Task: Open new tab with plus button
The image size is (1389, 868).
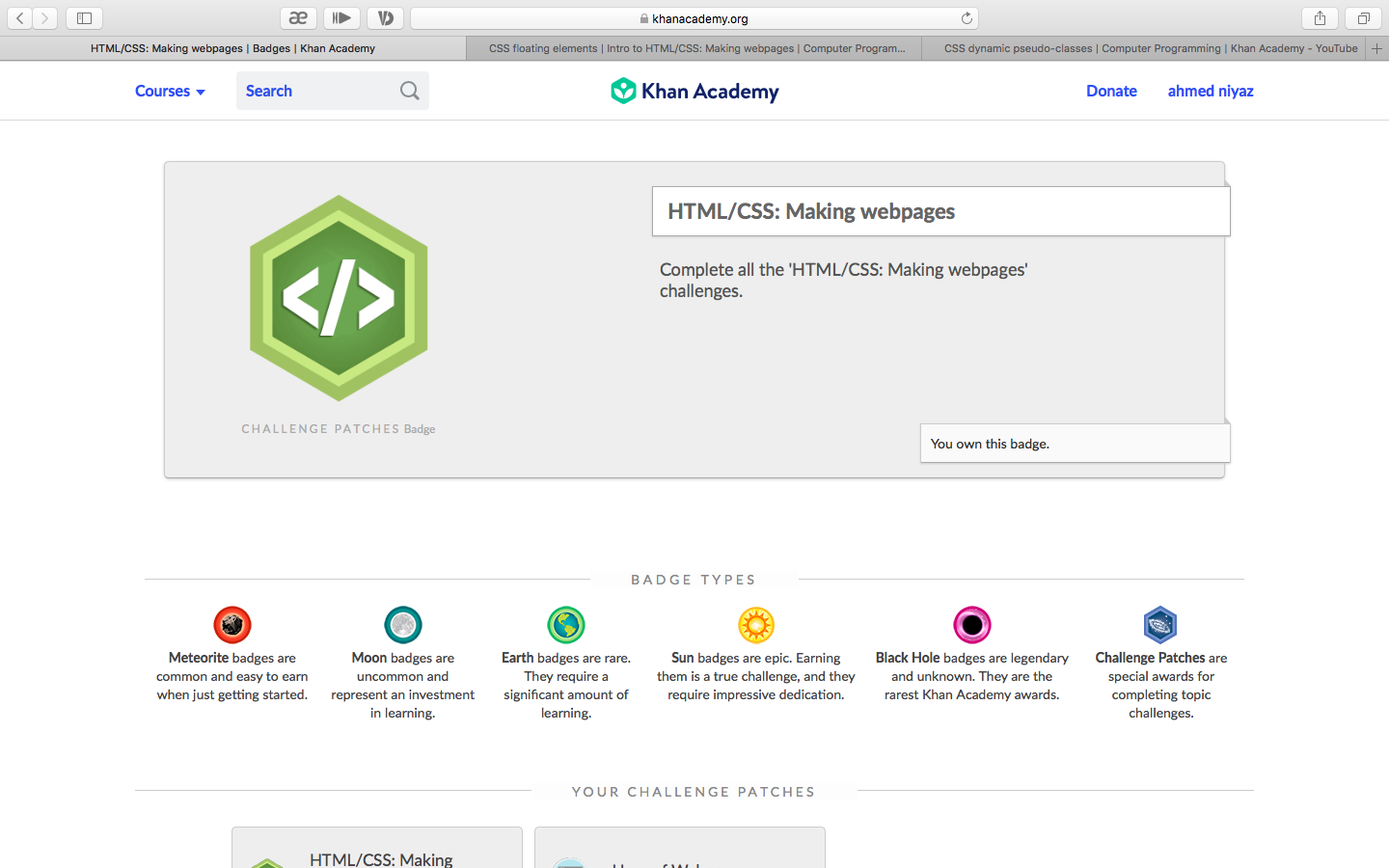Action: pyautogui.click(x=1377, y=48)
